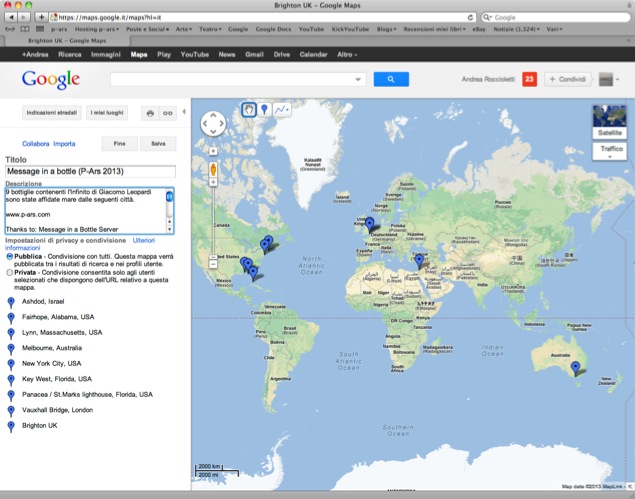
Task: Click the marker icon beside Melbourne, Australia
Action: pos(11,349)
